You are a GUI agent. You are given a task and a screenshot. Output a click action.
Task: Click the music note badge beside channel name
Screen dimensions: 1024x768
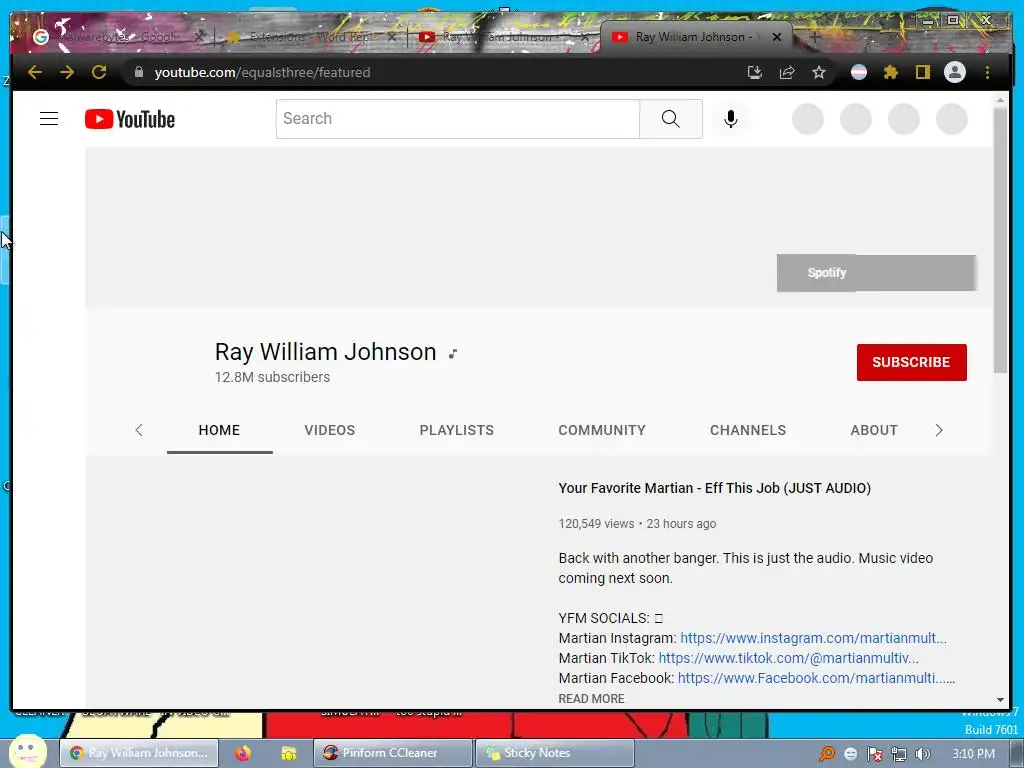453,354
